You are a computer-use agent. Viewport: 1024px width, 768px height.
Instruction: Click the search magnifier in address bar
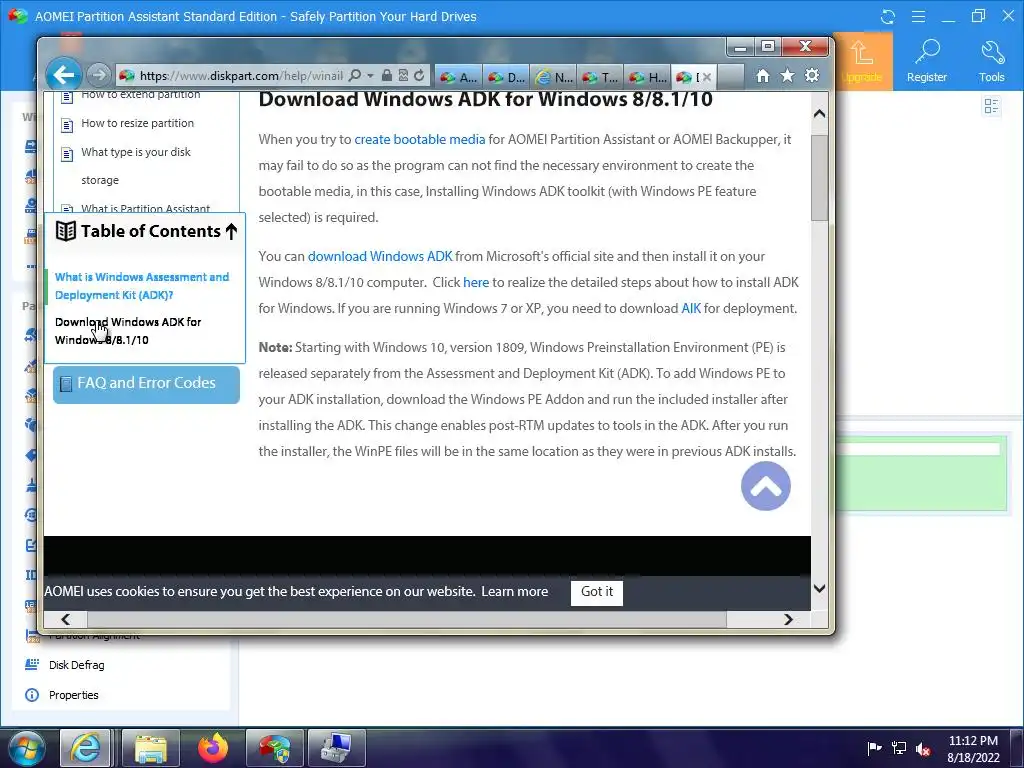[x=355, y=76]
